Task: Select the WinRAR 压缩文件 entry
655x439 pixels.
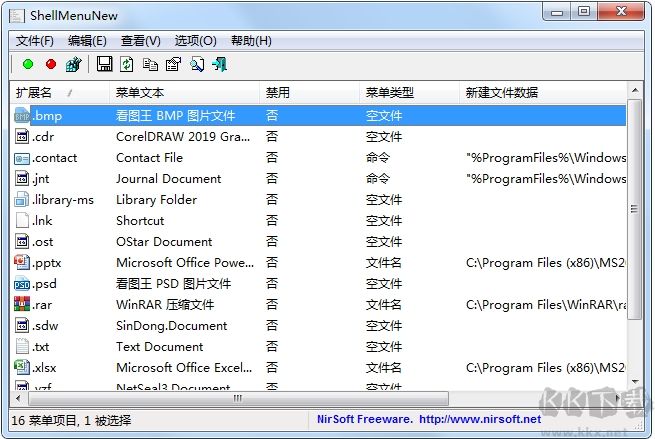Action: [x=165, y=305]
